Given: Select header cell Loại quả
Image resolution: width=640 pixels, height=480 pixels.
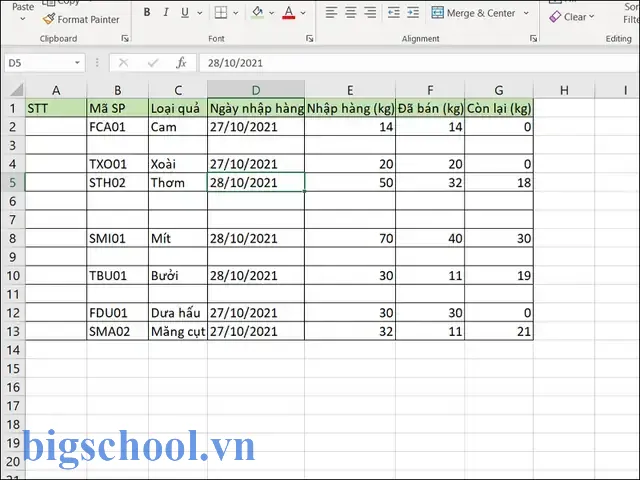Looking at the screenshot, I should click(178, 108).
